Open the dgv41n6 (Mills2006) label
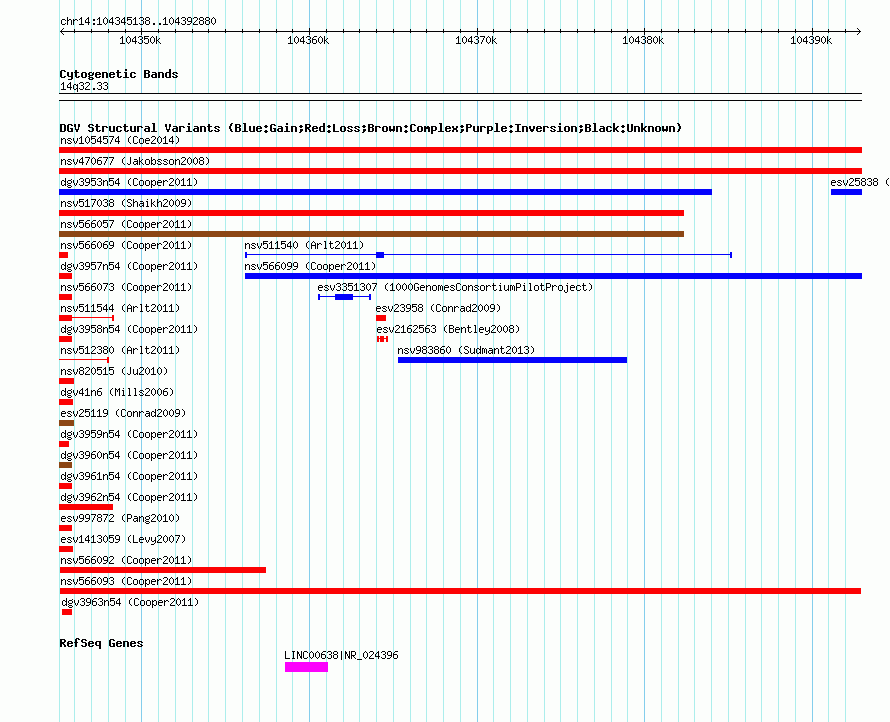Screen dimensions: 890x722 [x=117, y=392]
